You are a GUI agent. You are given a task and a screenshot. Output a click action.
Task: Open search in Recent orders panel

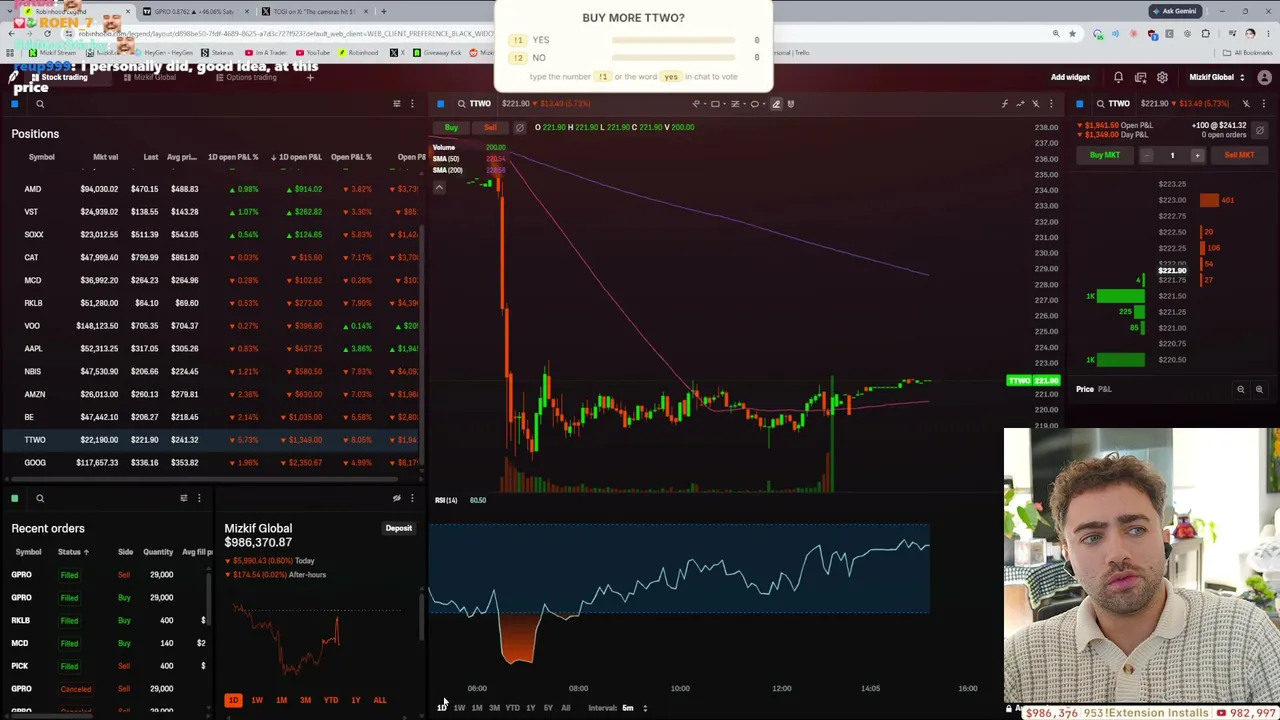tap(40, 498)
